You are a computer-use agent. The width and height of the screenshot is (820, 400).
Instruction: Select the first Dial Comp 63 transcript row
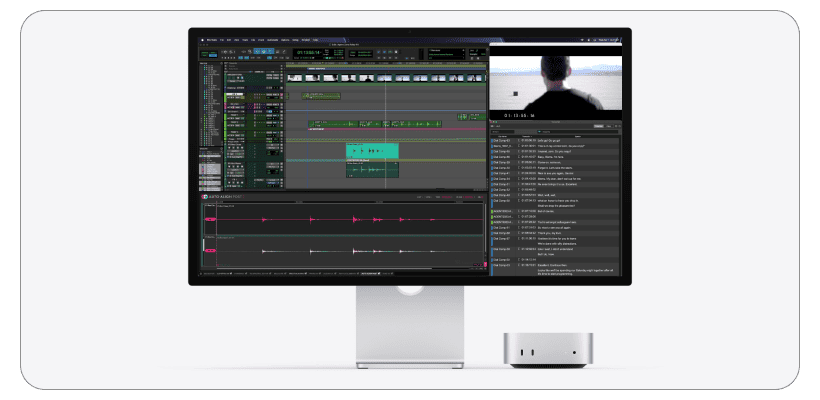(x=555, y=141)
